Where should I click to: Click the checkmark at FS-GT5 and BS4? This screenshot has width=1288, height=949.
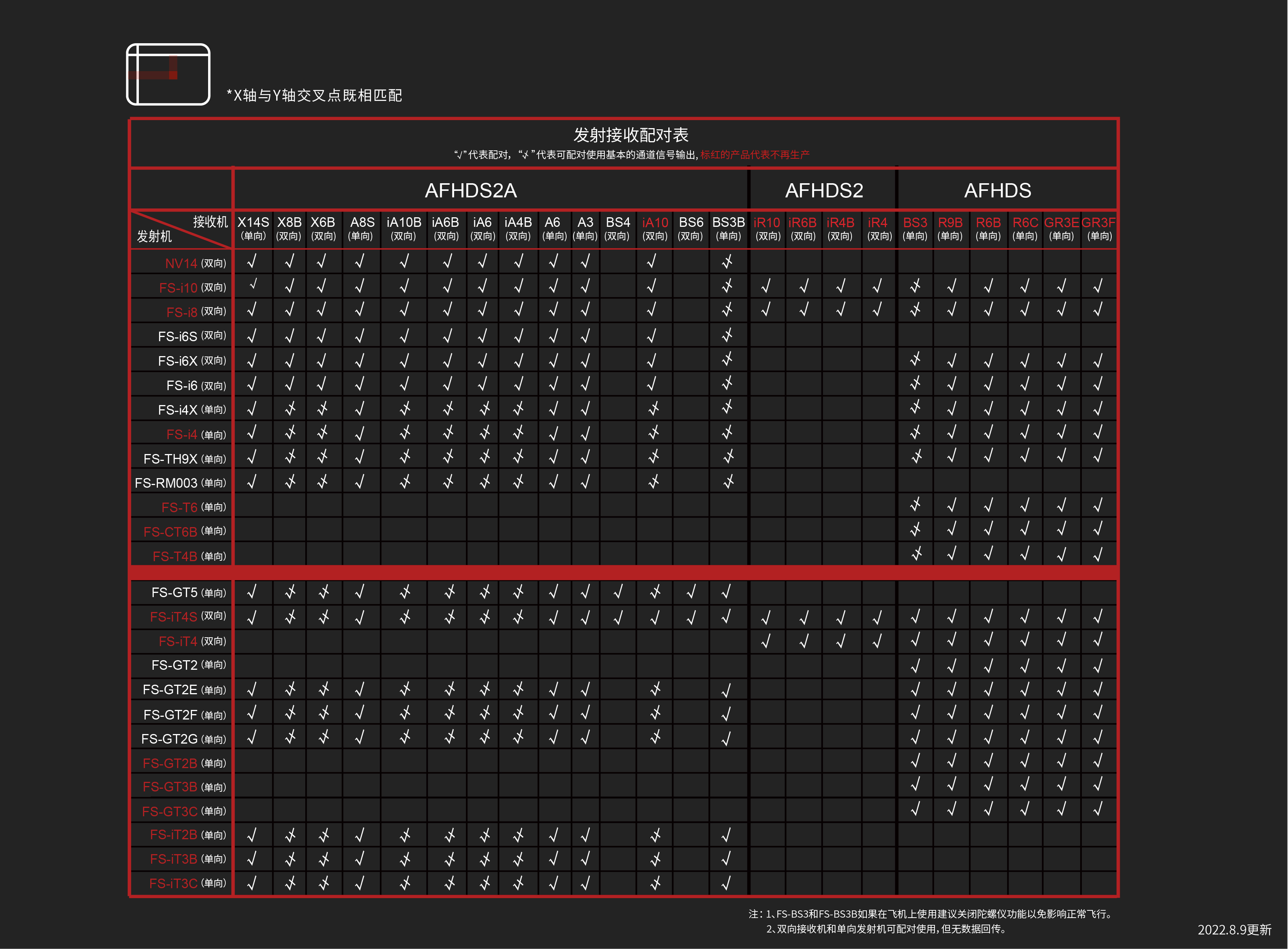click(618, 591)
